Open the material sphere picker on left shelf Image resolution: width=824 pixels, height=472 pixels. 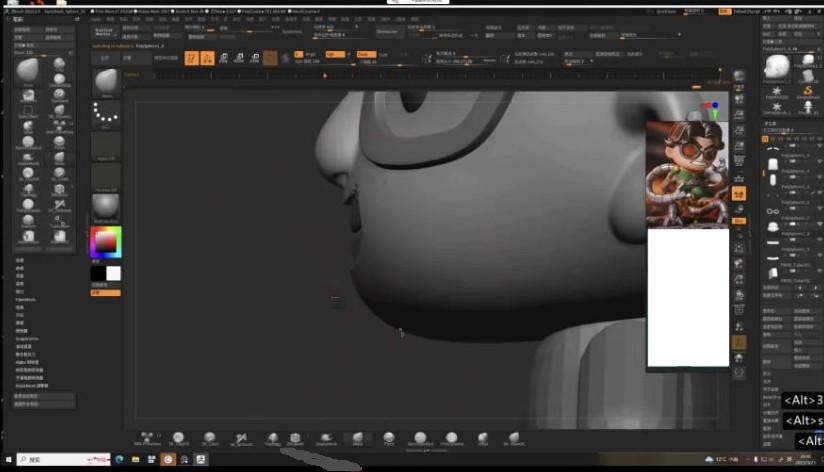pos(106,205)
